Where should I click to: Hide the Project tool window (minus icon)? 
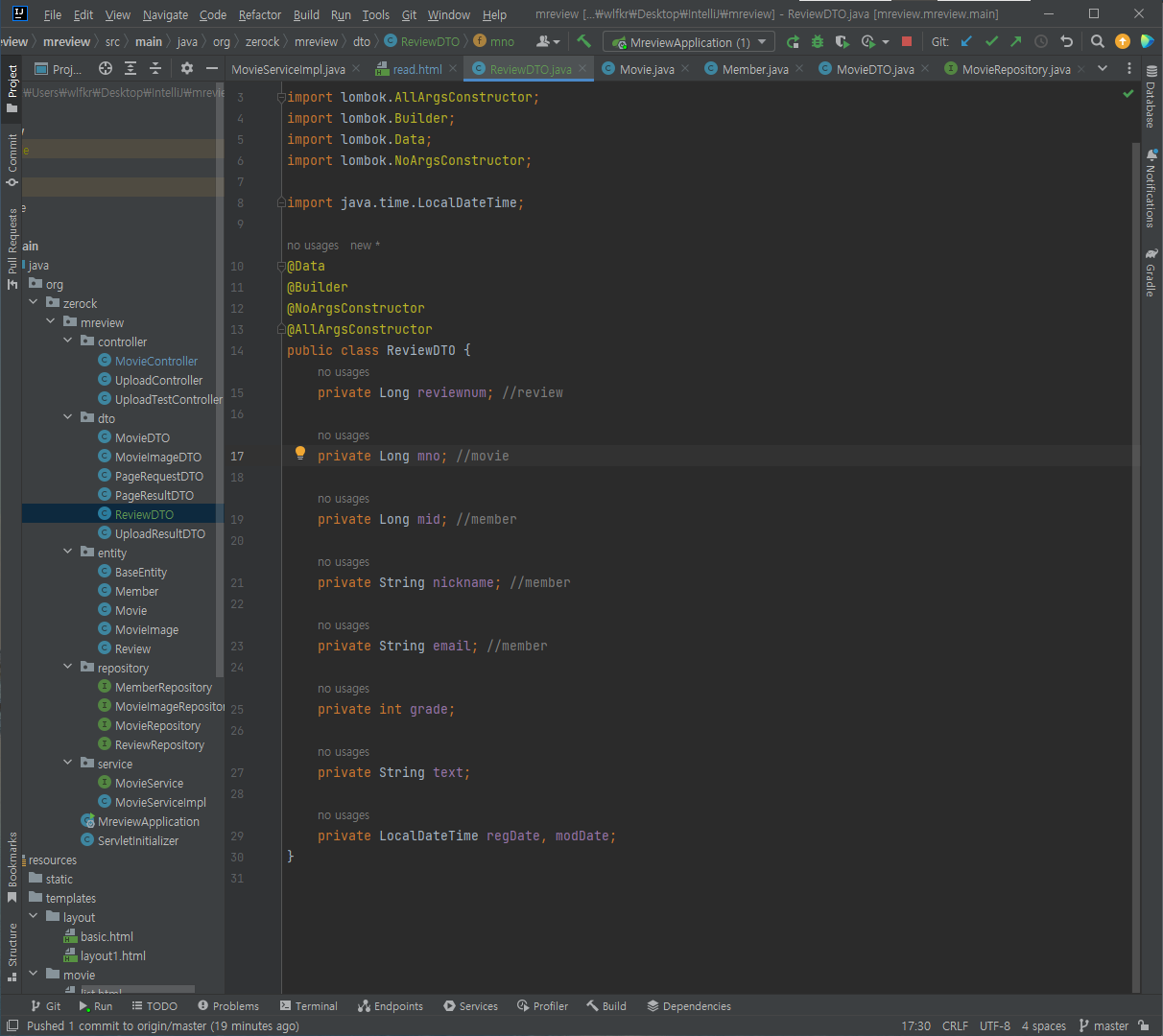click(212, 68)
